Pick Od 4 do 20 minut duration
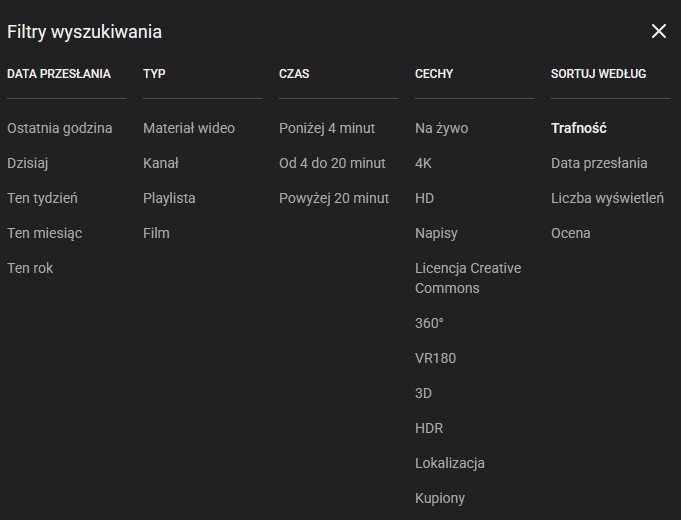Screen dimensions: 681x520 332,163
